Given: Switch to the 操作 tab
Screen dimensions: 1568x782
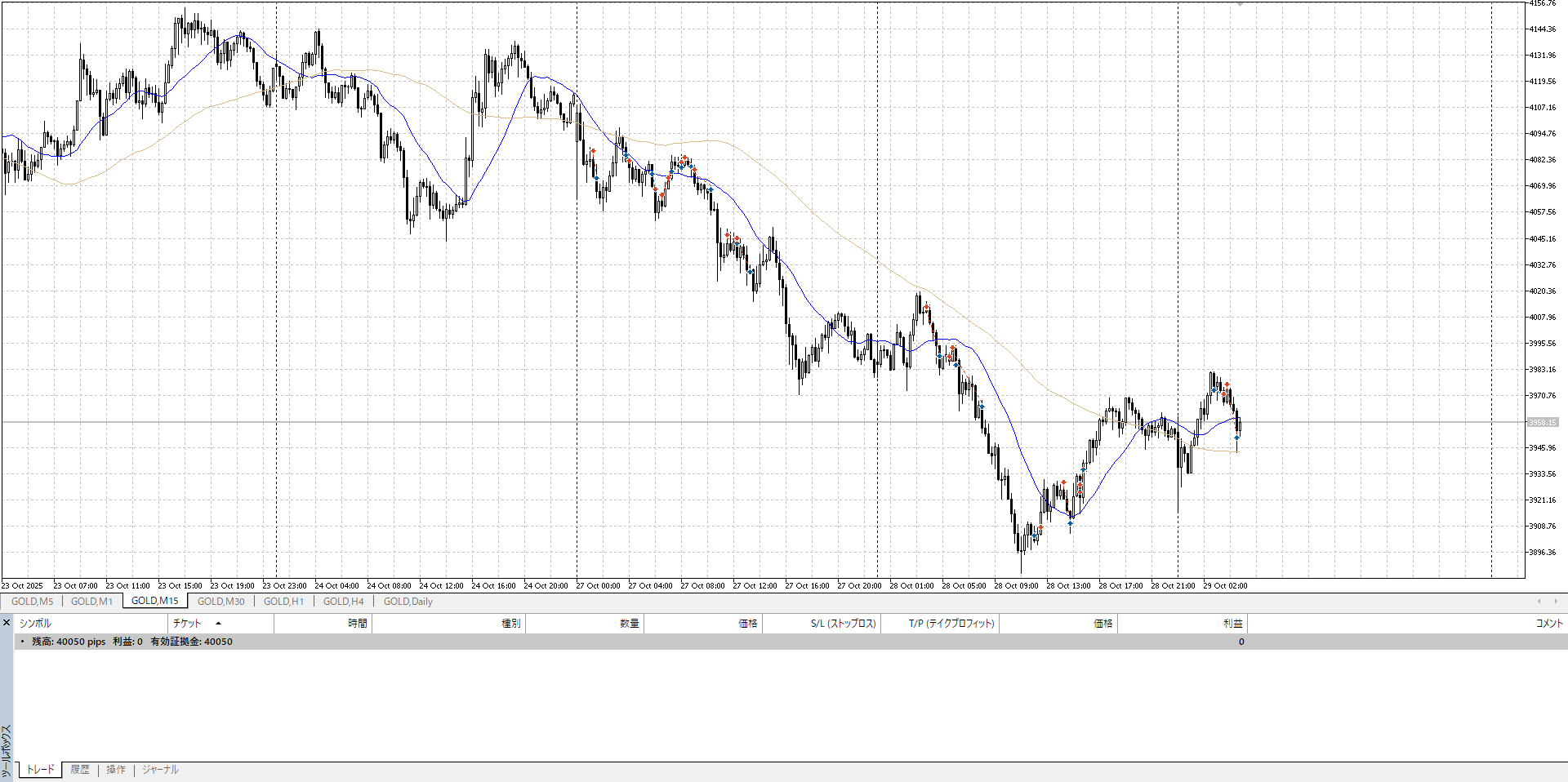Looking at the screenshot, I should pyautogui.click(x=116, y=770).
